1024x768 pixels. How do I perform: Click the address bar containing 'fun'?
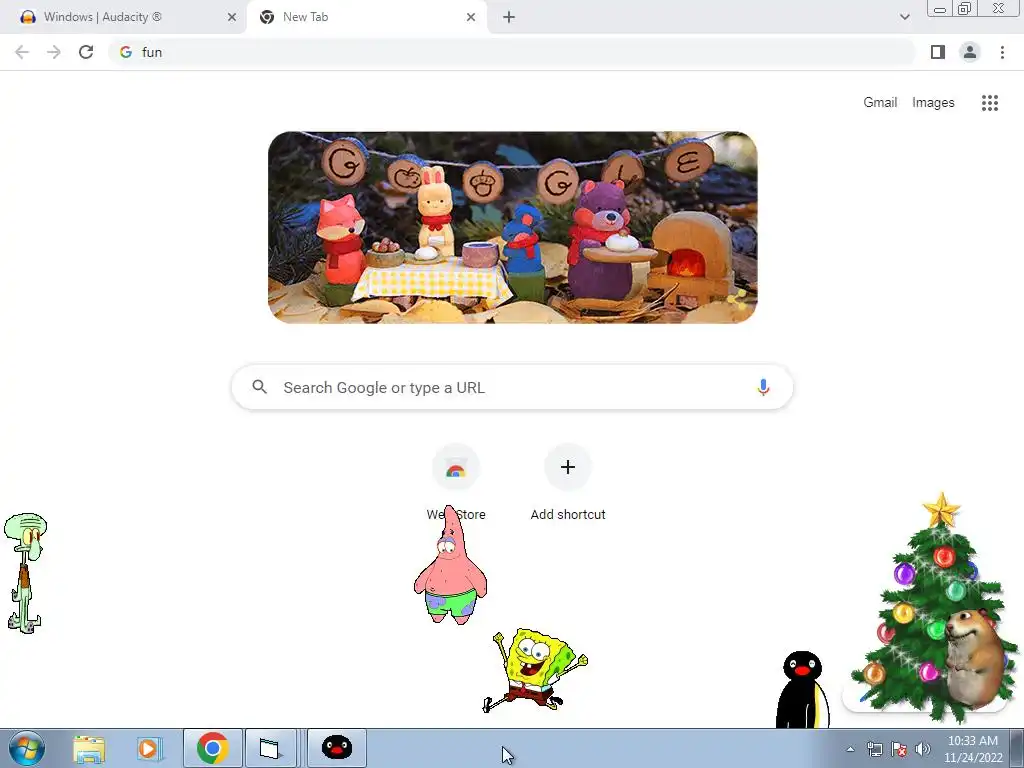pos(512,52)
